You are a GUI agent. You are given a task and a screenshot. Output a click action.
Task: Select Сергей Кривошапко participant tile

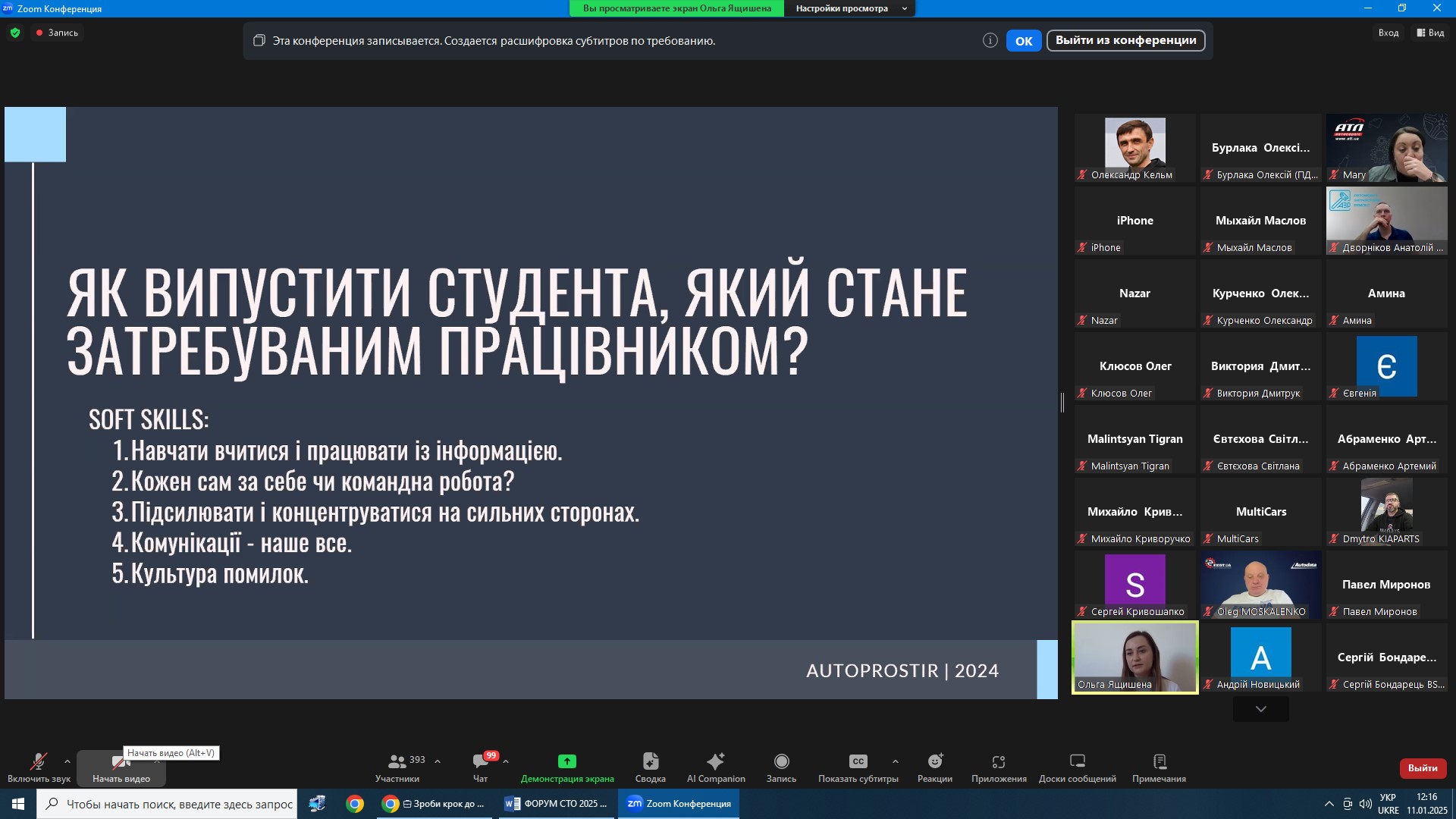click(x=1134, y=585)
